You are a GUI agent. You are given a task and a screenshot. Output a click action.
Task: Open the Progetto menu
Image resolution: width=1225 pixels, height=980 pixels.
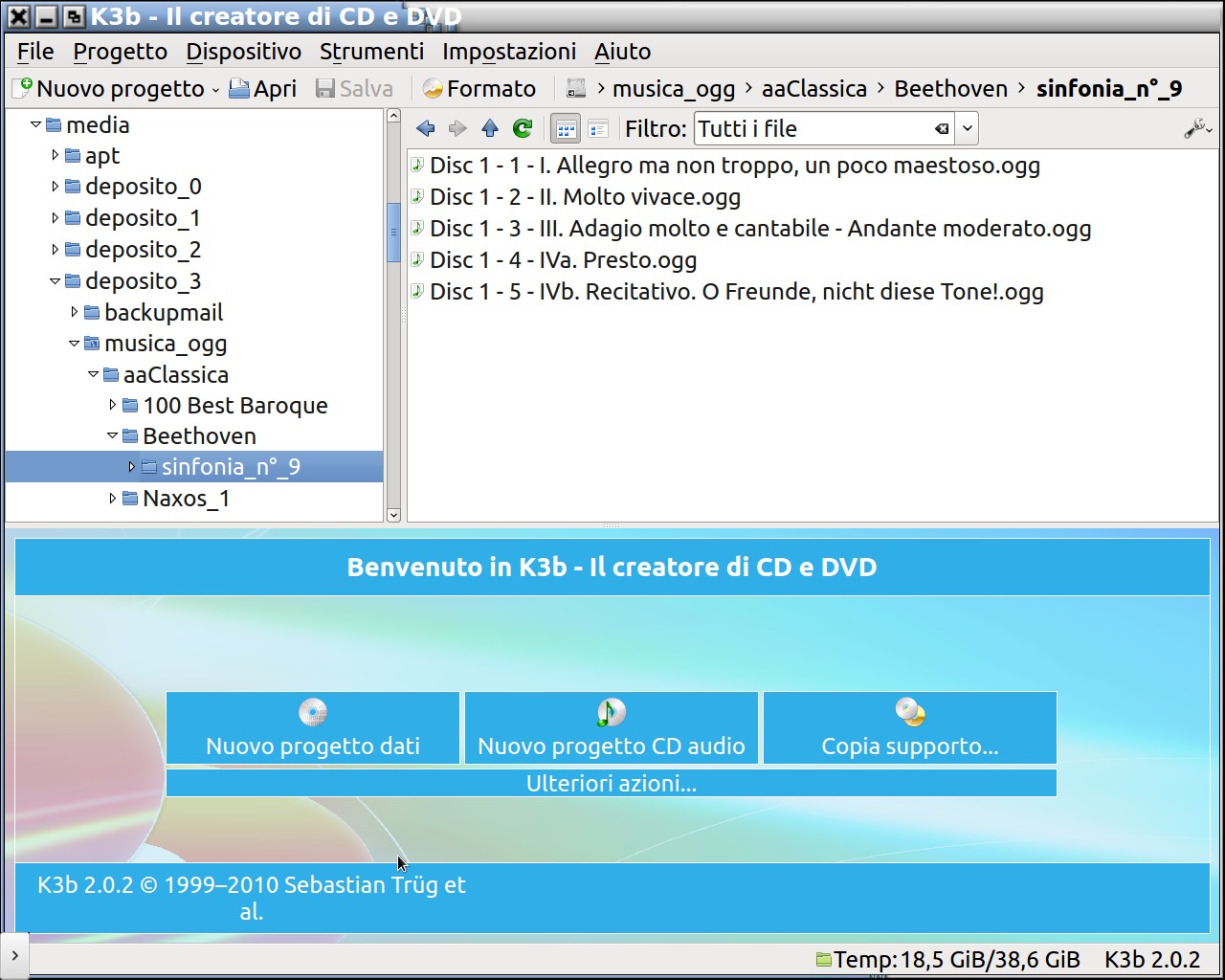point(121,51)
